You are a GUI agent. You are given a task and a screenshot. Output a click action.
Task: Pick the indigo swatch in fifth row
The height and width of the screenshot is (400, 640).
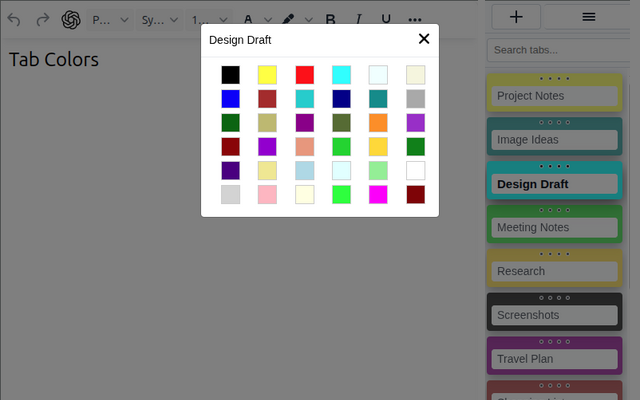231,171
